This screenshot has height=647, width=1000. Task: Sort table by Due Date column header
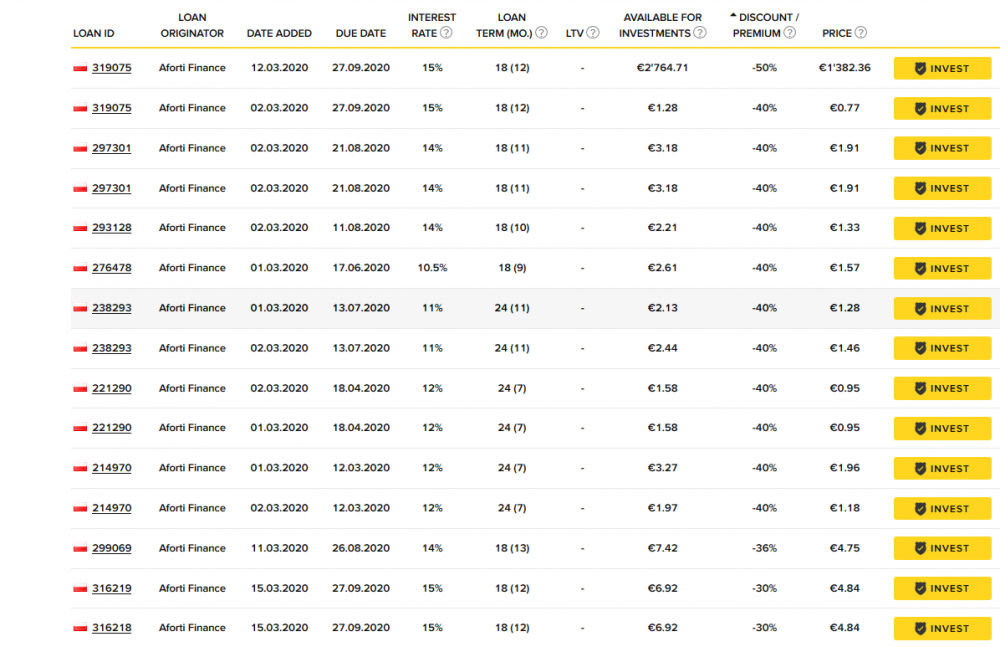point(360,33)
